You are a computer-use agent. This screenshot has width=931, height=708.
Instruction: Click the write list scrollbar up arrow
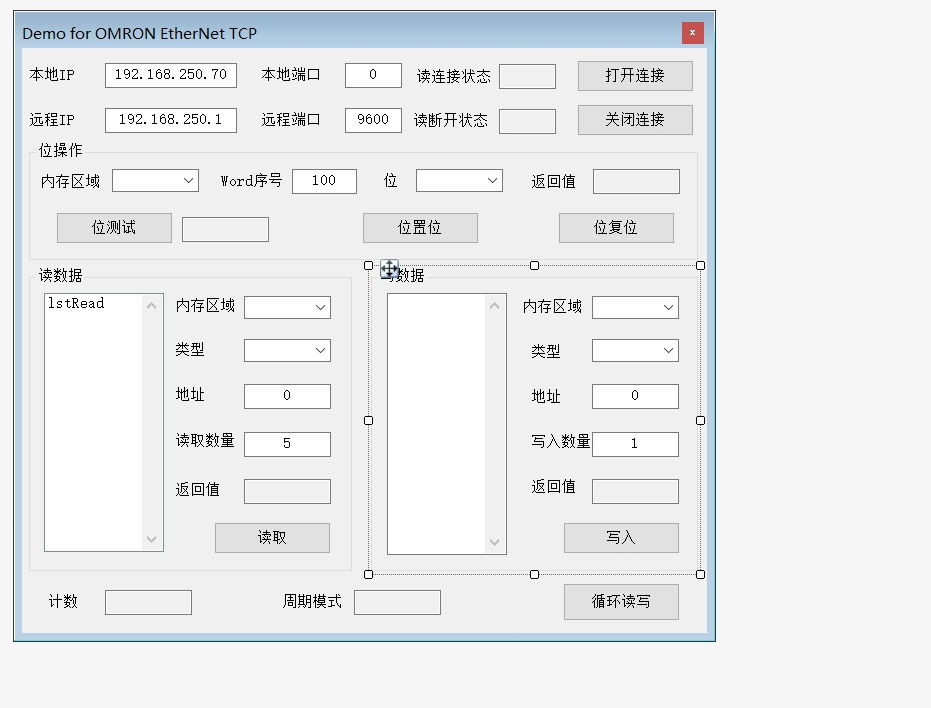point(495,306)
